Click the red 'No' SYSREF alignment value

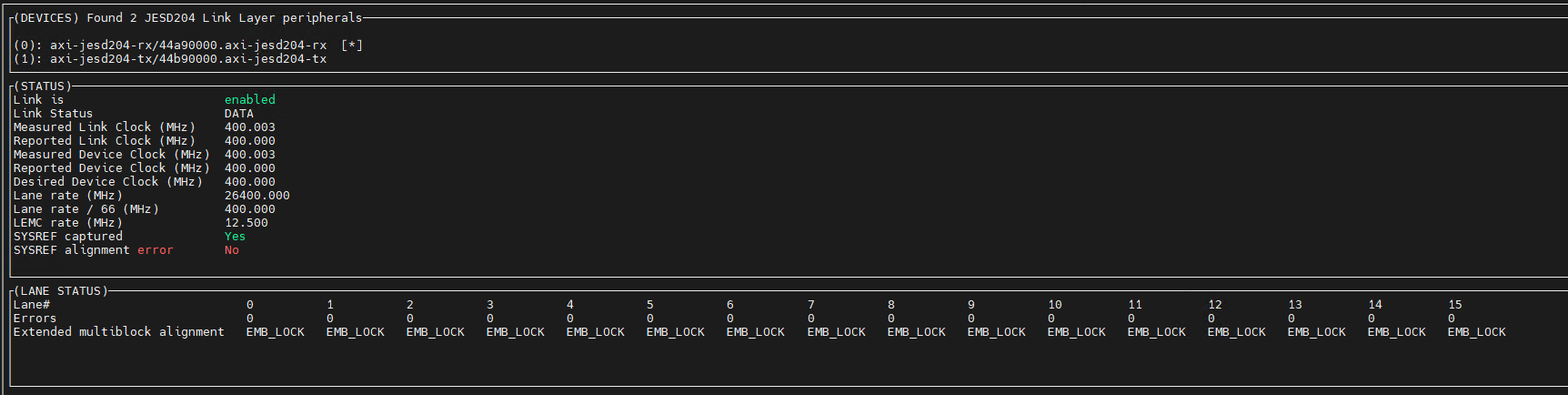(232, 250)
